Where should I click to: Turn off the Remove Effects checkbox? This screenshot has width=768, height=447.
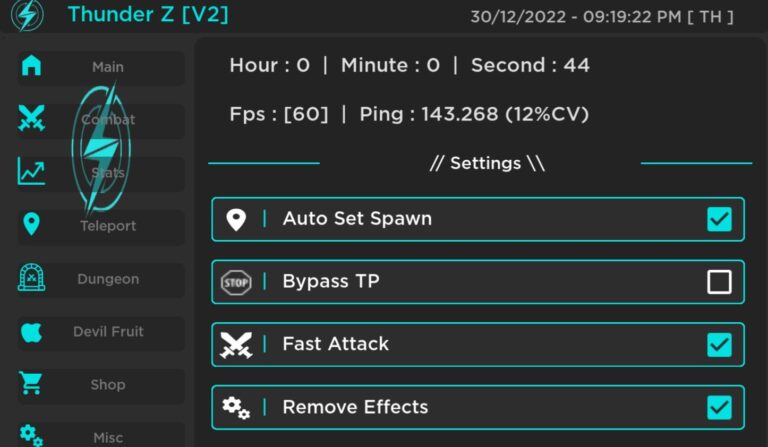pyautogui.click(x=719, y=408)
